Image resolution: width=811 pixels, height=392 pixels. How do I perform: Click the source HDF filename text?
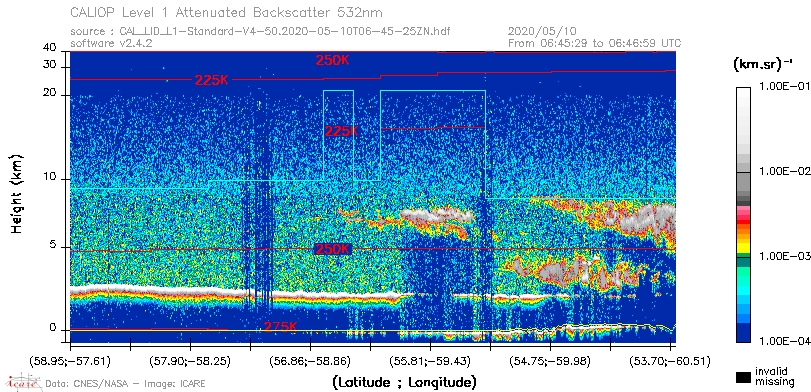pyautogui.click(x=260, y=32)
